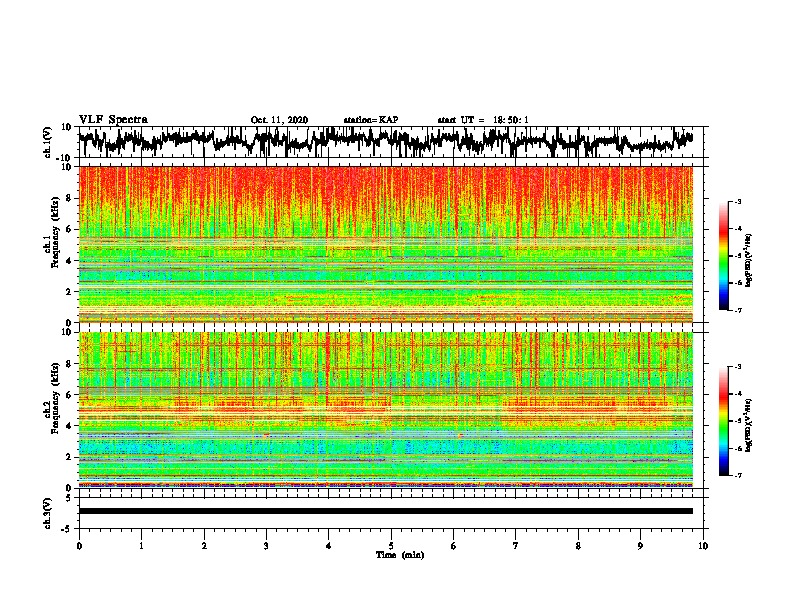Screen dimensions: 792x612
Task: Click the 'station=KAP' label
Action: click(371, 120)
